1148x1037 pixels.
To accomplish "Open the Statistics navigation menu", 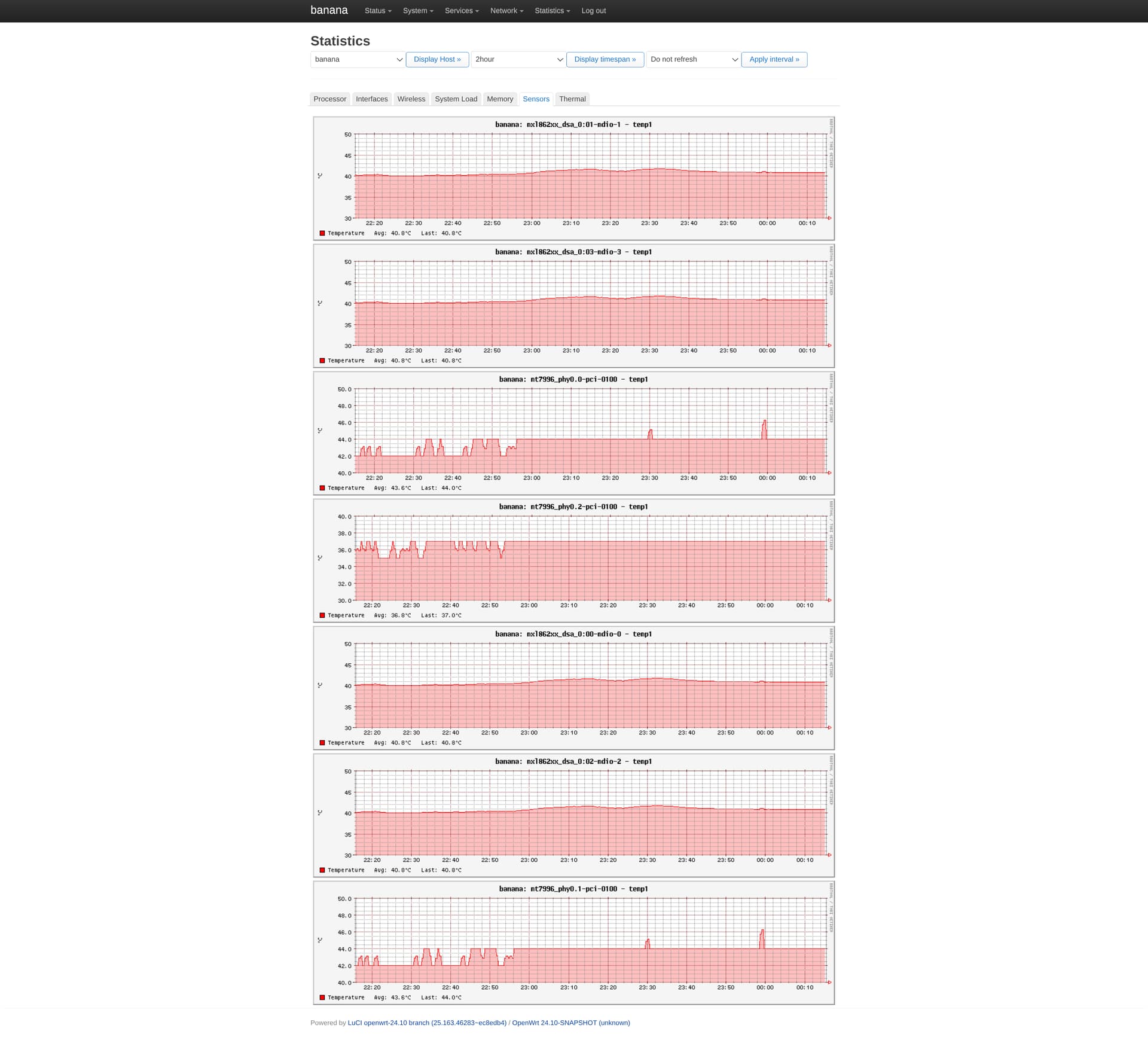I will [552, 11].
